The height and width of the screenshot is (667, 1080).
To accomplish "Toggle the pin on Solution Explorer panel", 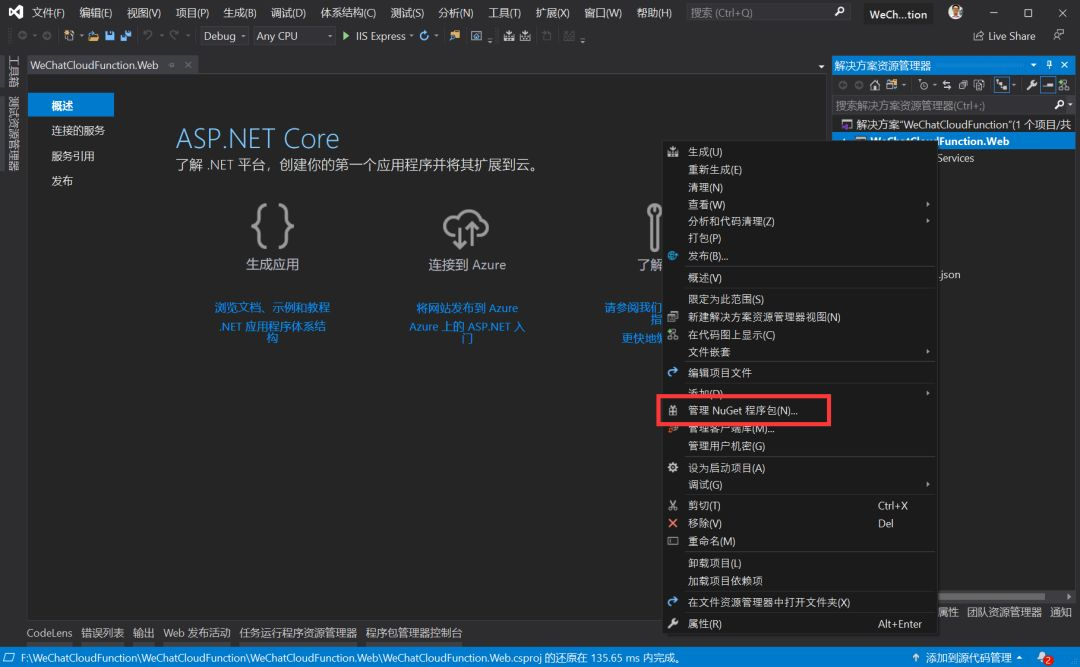I will pyautogui.click(x=1049, y=65).
